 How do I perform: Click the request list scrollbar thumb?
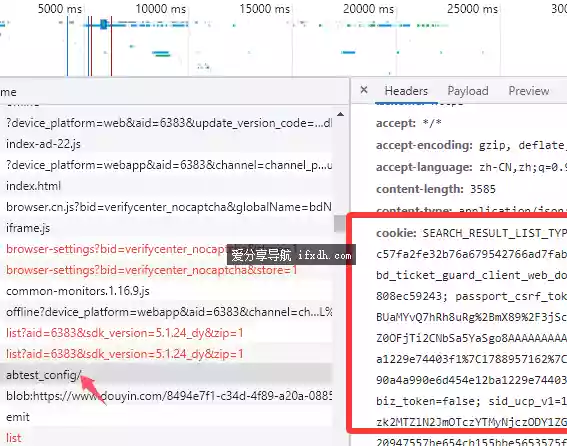[340, 224]
